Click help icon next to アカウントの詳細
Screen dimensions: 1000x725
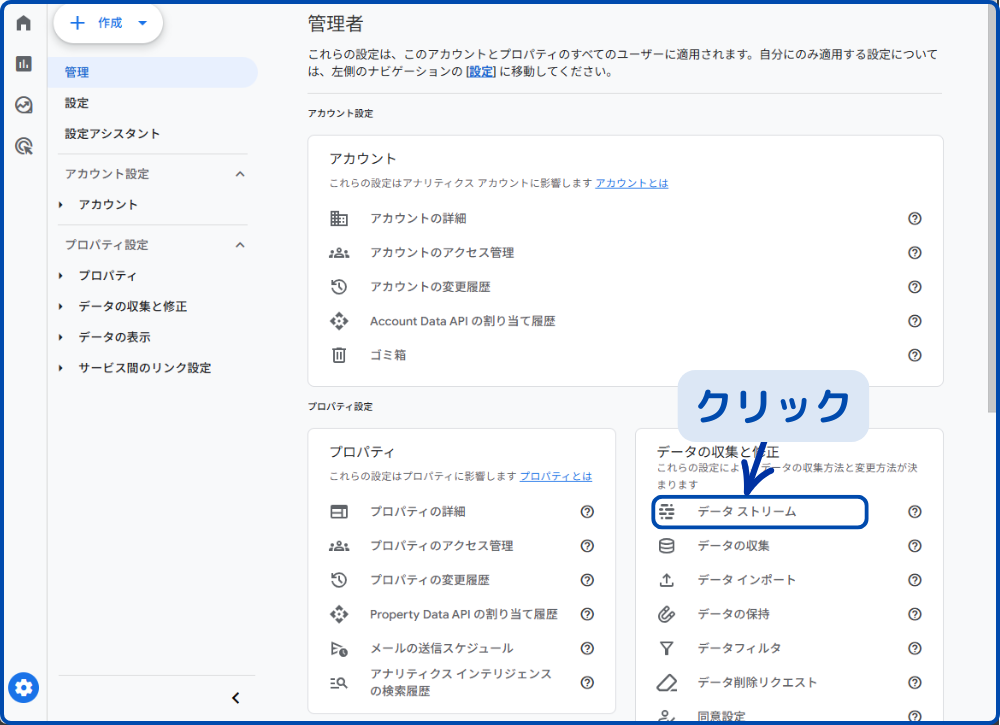(914, 219)
